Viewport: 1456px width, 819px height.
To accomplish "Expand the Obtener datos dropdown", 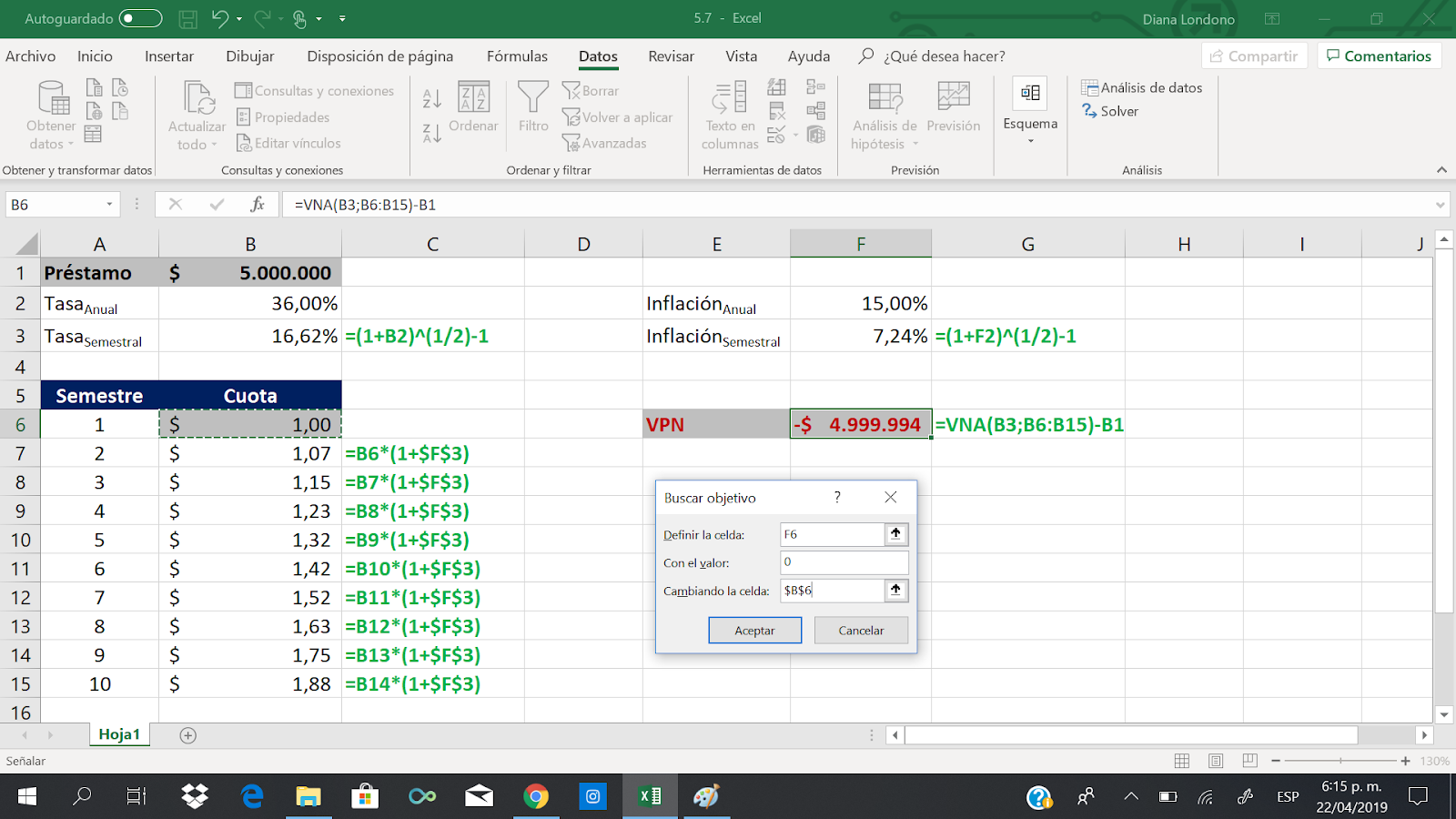I will click(50, 114).
